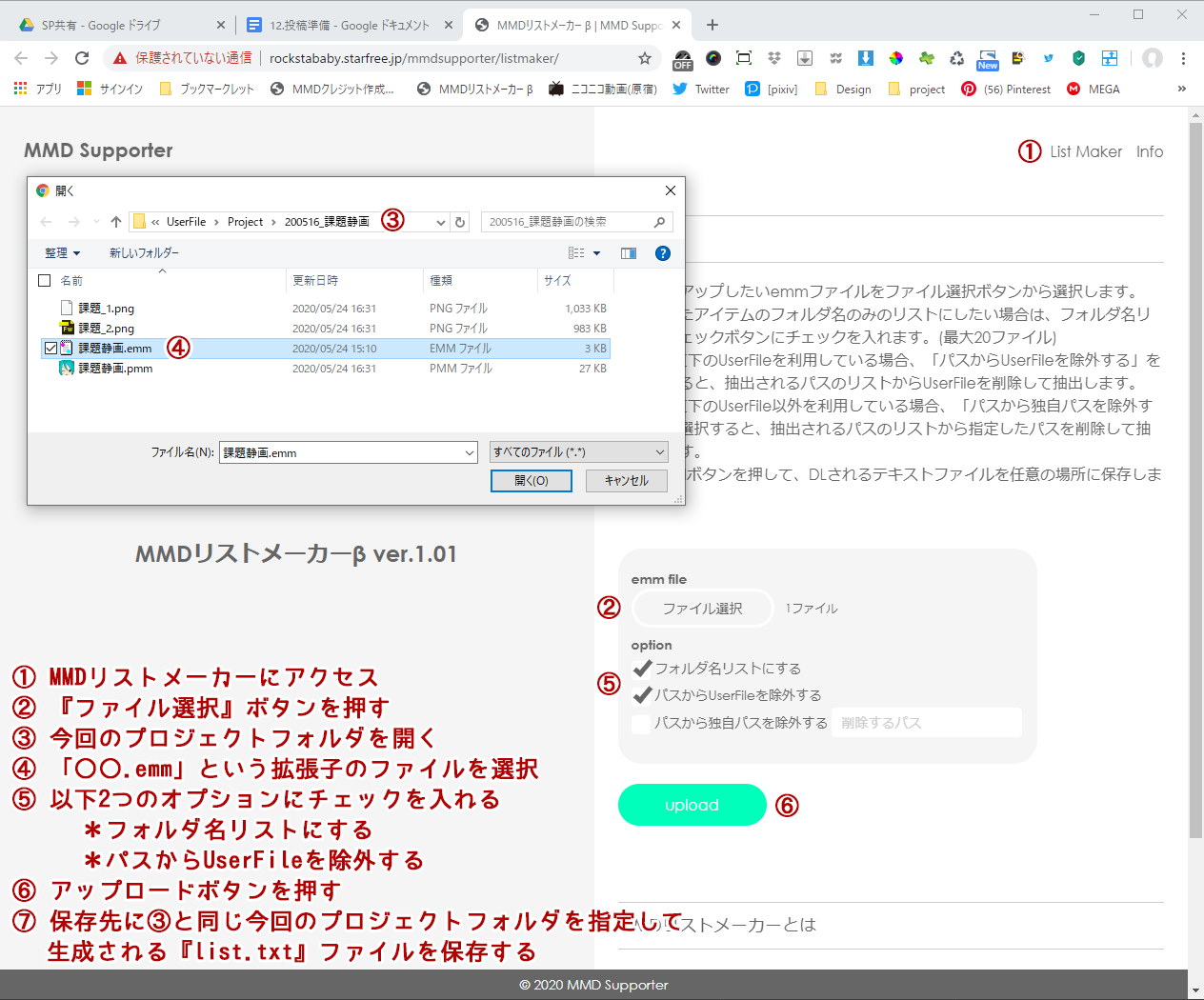The image size is (1204, 1000).
Task: Open Help via question mark icon in dialog
Action: 662,252
